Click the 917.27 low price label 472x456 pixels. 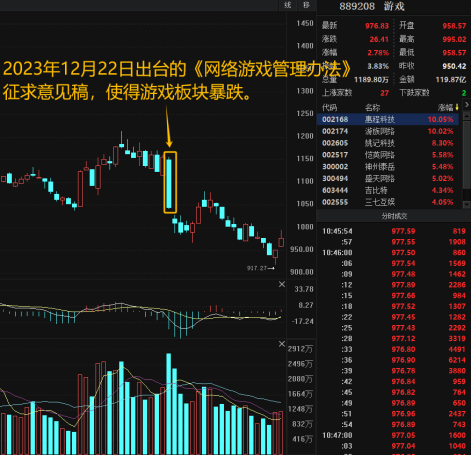(x=257, y=268)
